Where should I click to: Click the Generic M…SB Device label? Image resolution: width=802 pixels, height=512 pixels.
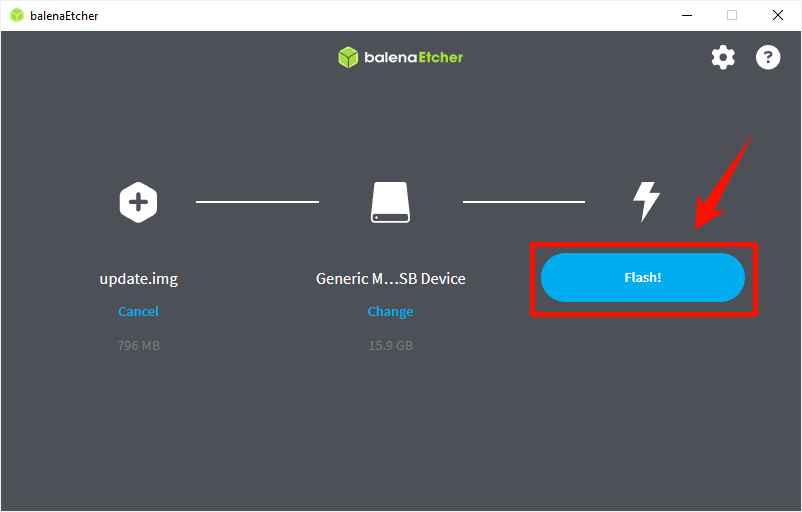coord(390,279)
